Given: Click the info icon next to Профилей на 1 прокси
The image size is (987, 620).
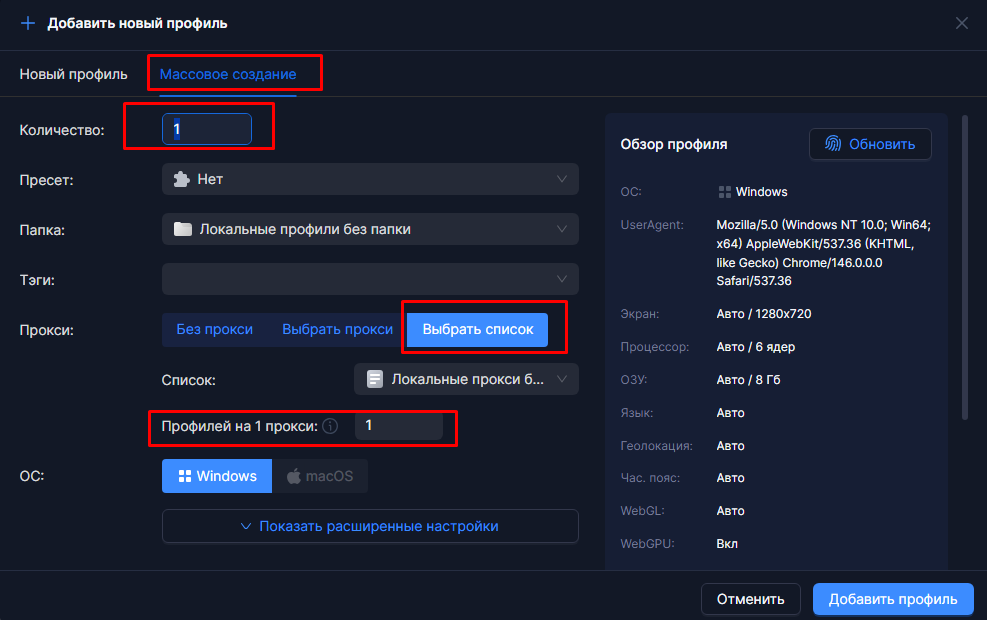Looking at the screenshot, I should click(330, 426).
